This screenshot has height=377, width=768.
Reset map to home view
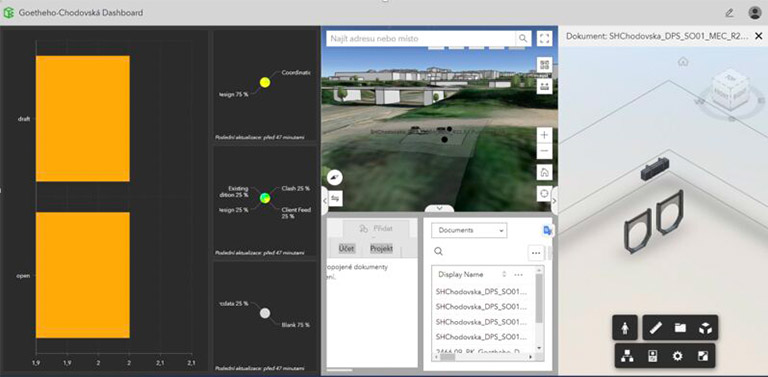(x=544, y=172)
